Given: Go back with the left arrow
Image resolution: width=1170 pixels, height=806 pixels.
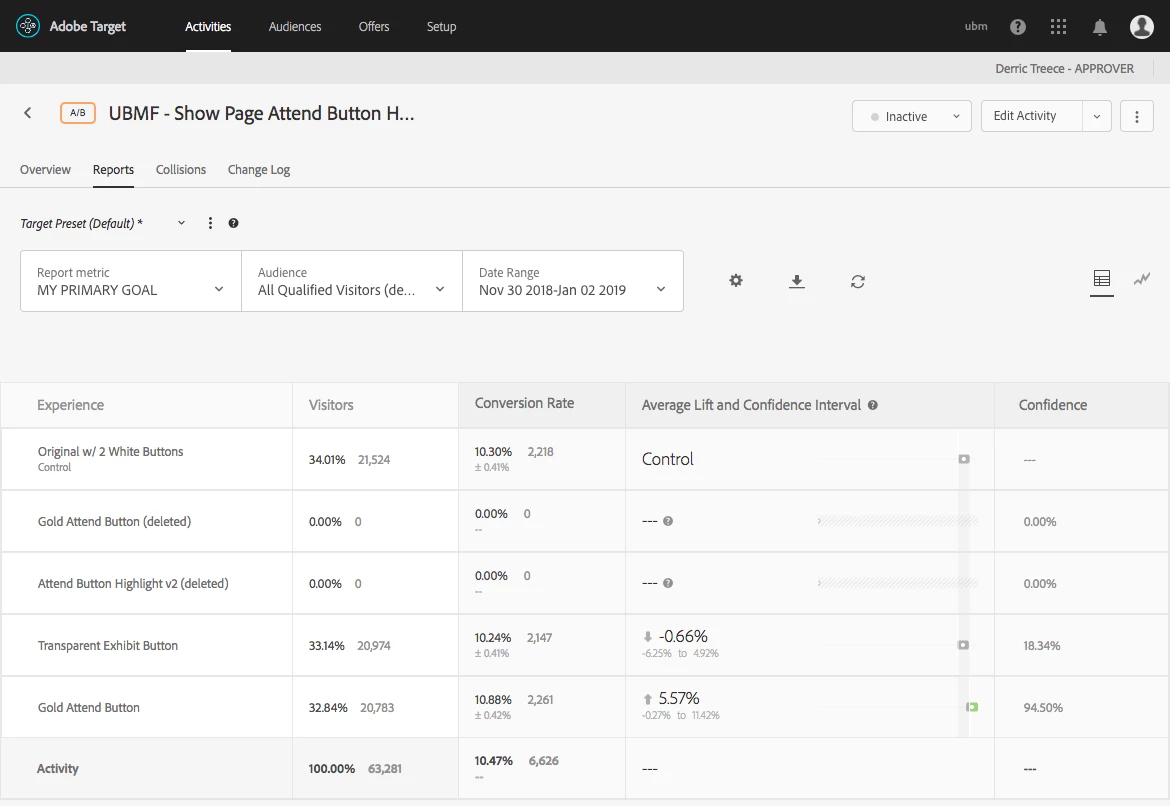Looking at the screenshot, I should (x=28, y=113).
